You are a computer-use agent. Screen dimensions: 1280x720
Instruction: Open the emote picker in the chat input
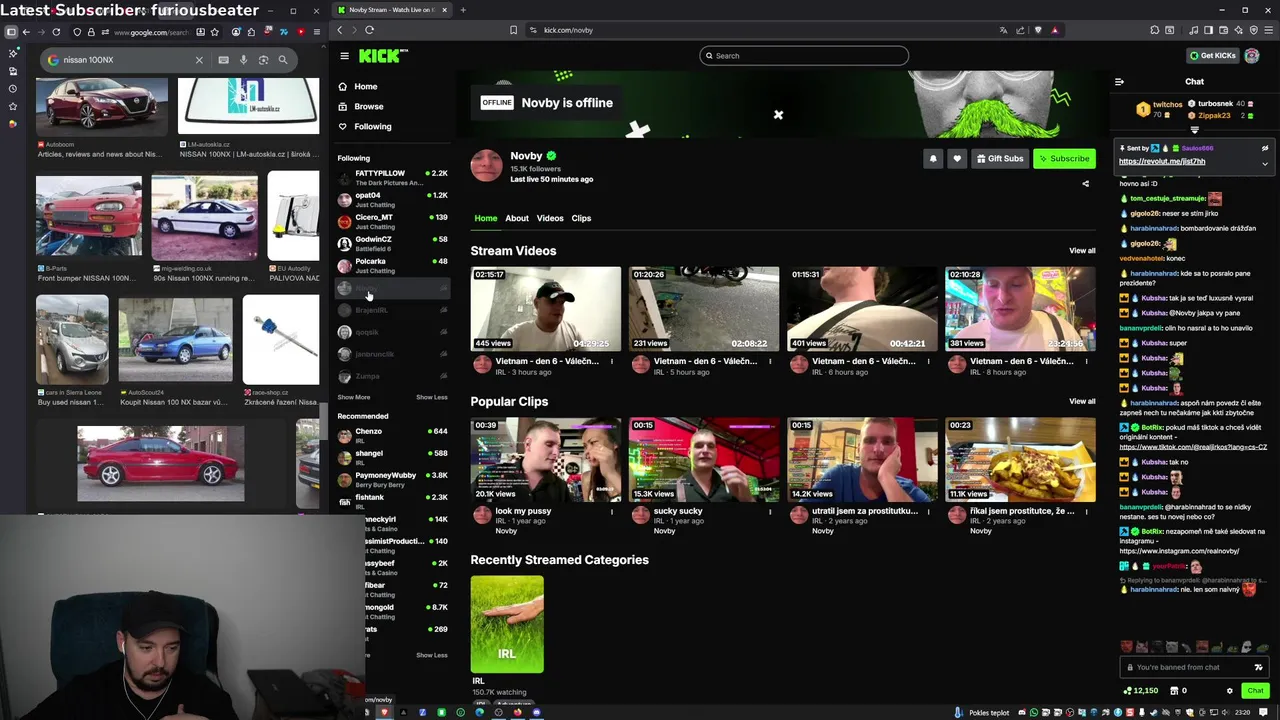pos(1258,667)
